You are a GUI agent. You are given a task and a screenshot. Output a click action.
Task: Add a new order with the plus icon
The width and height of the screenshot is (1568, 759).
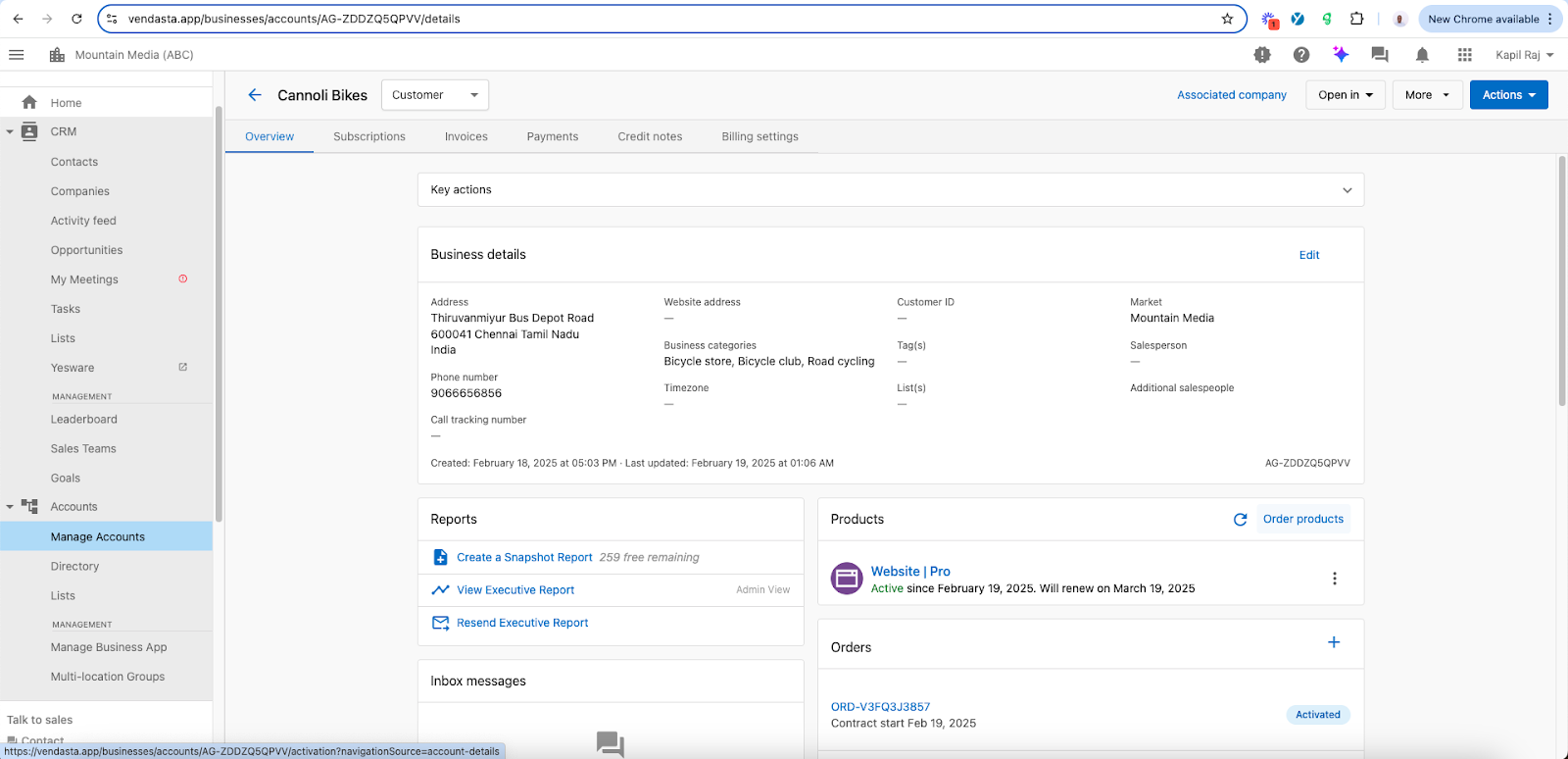[1334, 642]
